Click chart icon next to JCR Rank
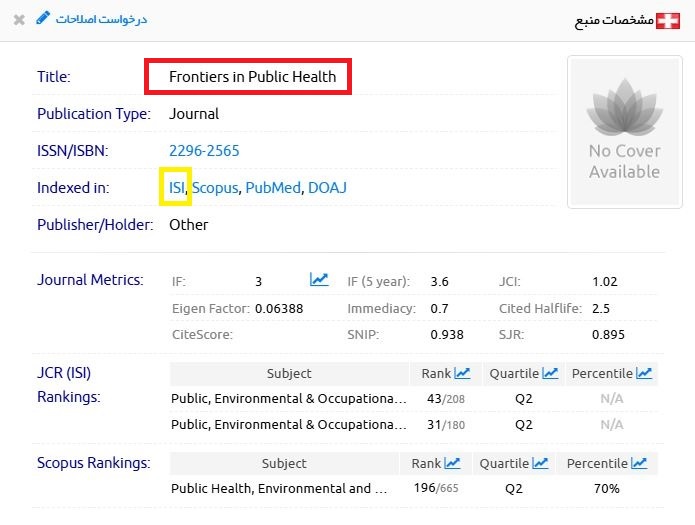Image resolution: width=695 pixels, height=525 pixels. tap(462, 374)
